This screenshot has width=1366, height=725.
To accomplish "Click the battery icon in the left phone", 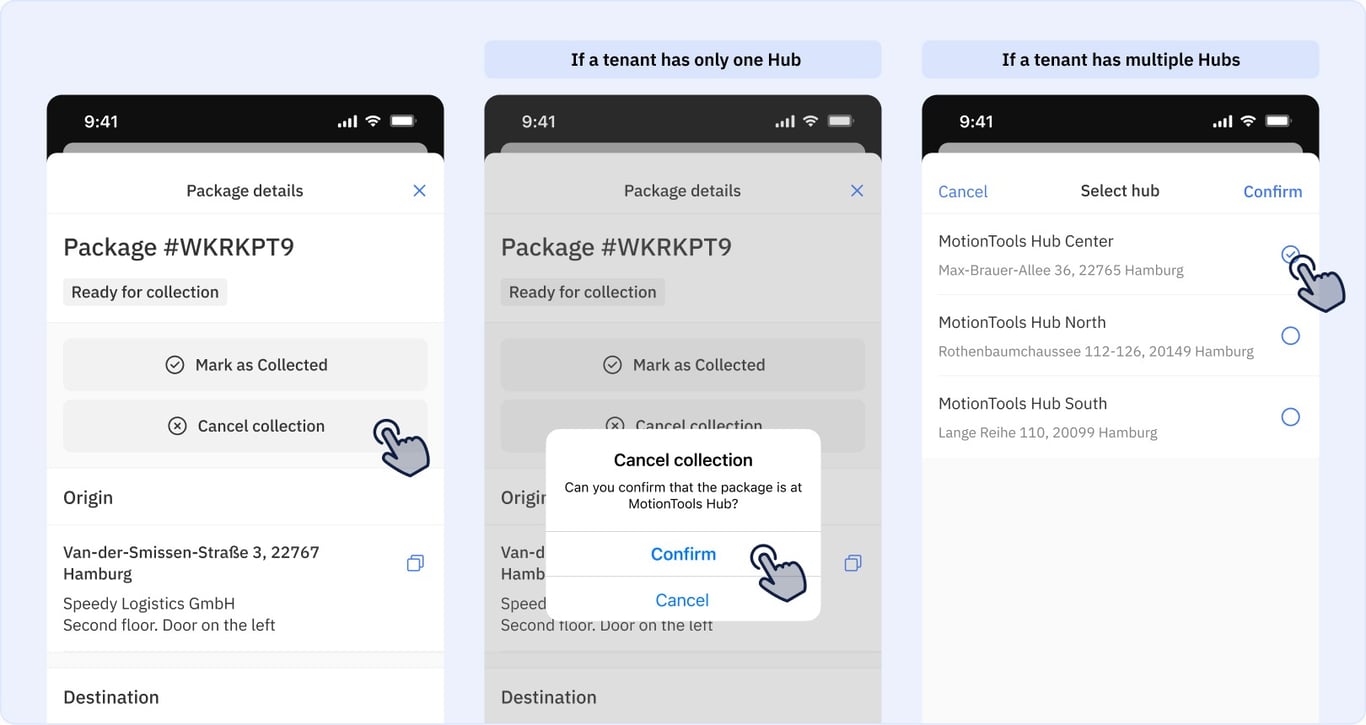I will tap(403, 121).
